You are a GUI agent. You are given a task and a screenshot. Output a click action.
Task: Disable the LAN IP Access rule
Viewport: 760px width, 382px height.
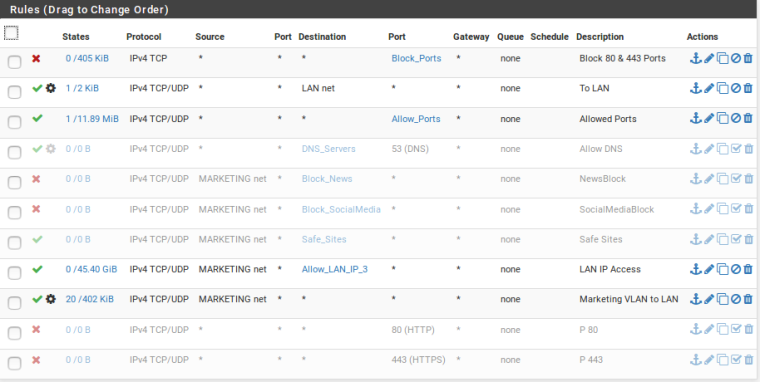(736, 269)
